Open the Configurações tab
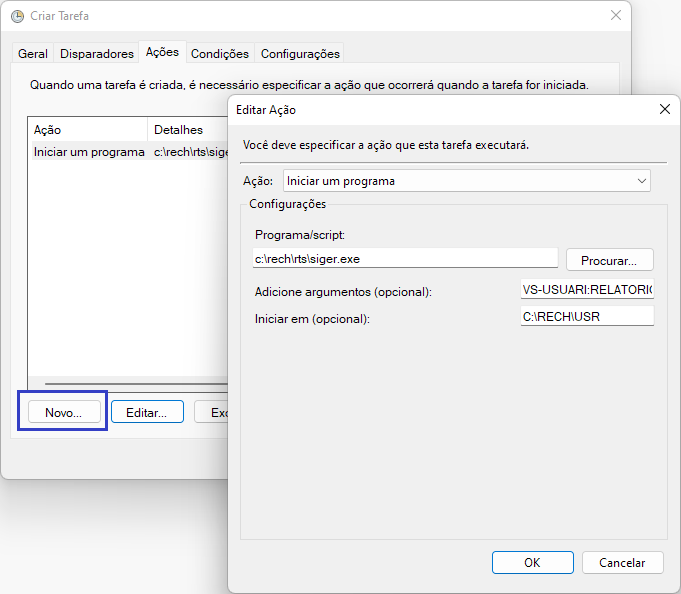 click(x=300, y=53)
